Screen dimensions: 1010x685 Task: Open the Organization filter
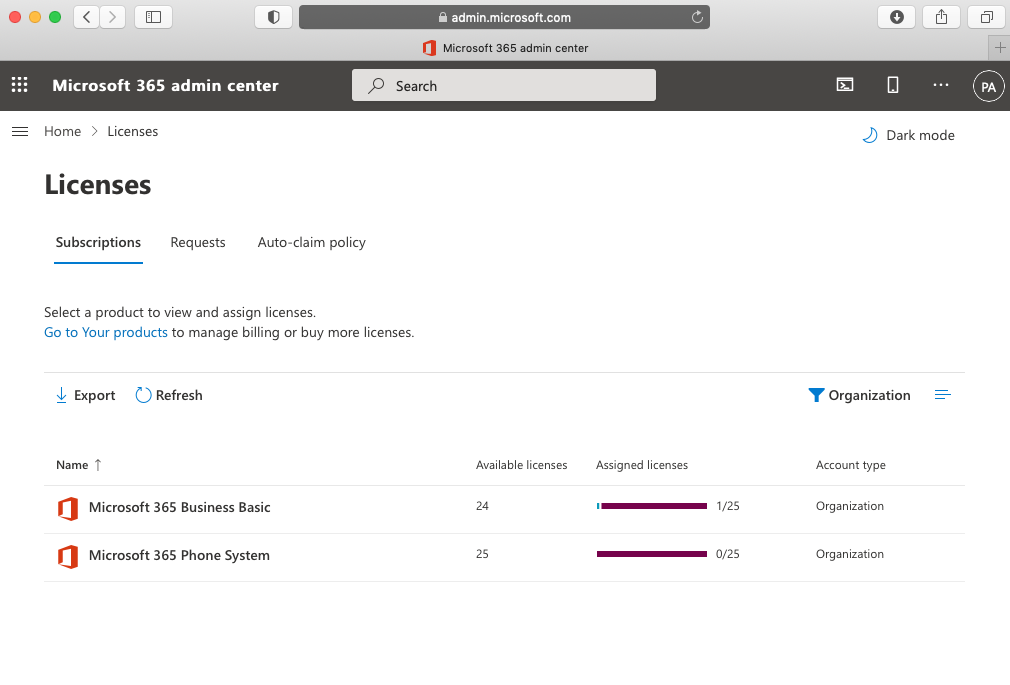[859, 395]
